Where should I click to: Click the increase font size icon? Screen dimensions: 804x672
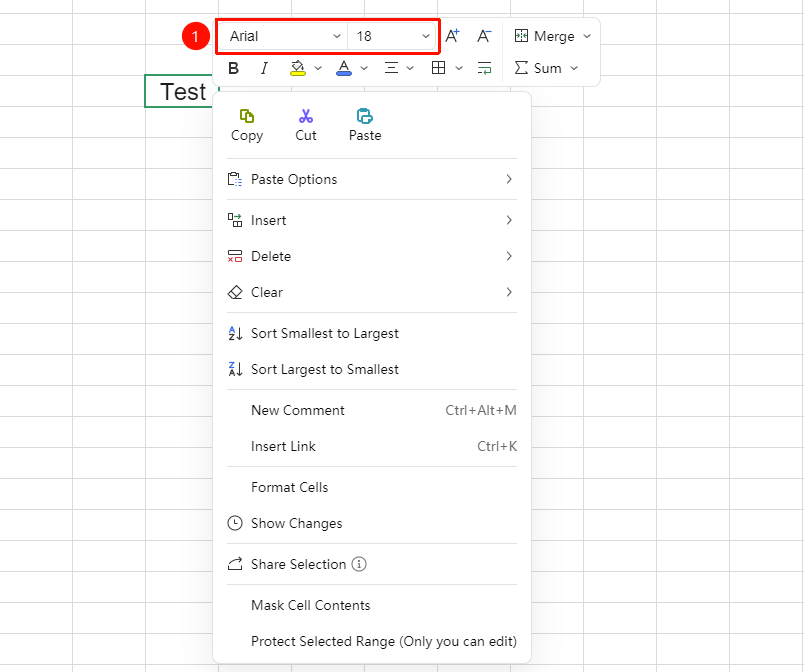click(x=452, y=36)
